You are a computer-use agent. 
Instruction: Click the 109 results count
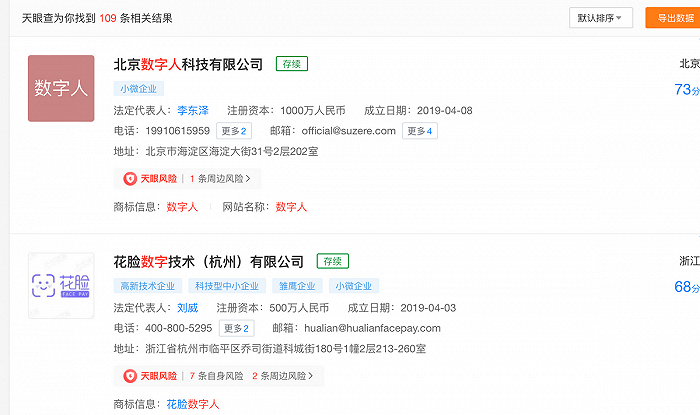[x=108, y=18]
